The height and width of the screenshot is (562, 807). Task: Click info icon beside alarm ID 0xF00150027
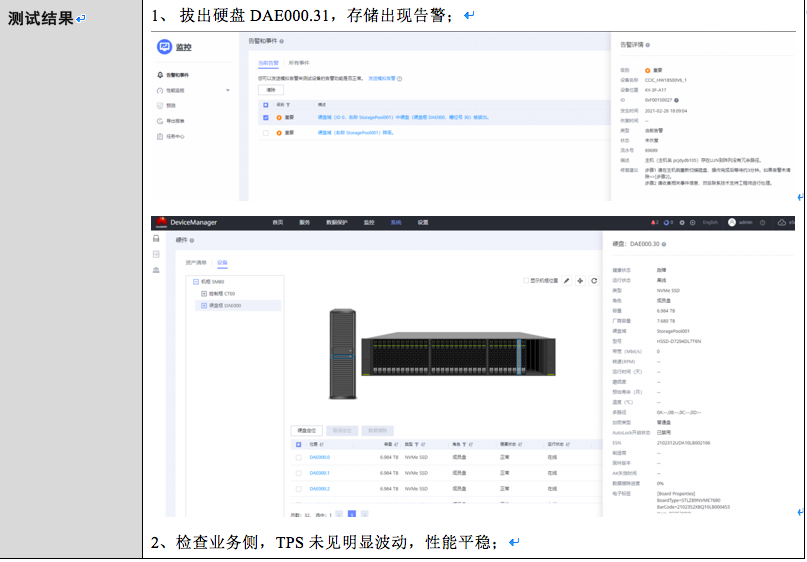(x=676, y=100)
